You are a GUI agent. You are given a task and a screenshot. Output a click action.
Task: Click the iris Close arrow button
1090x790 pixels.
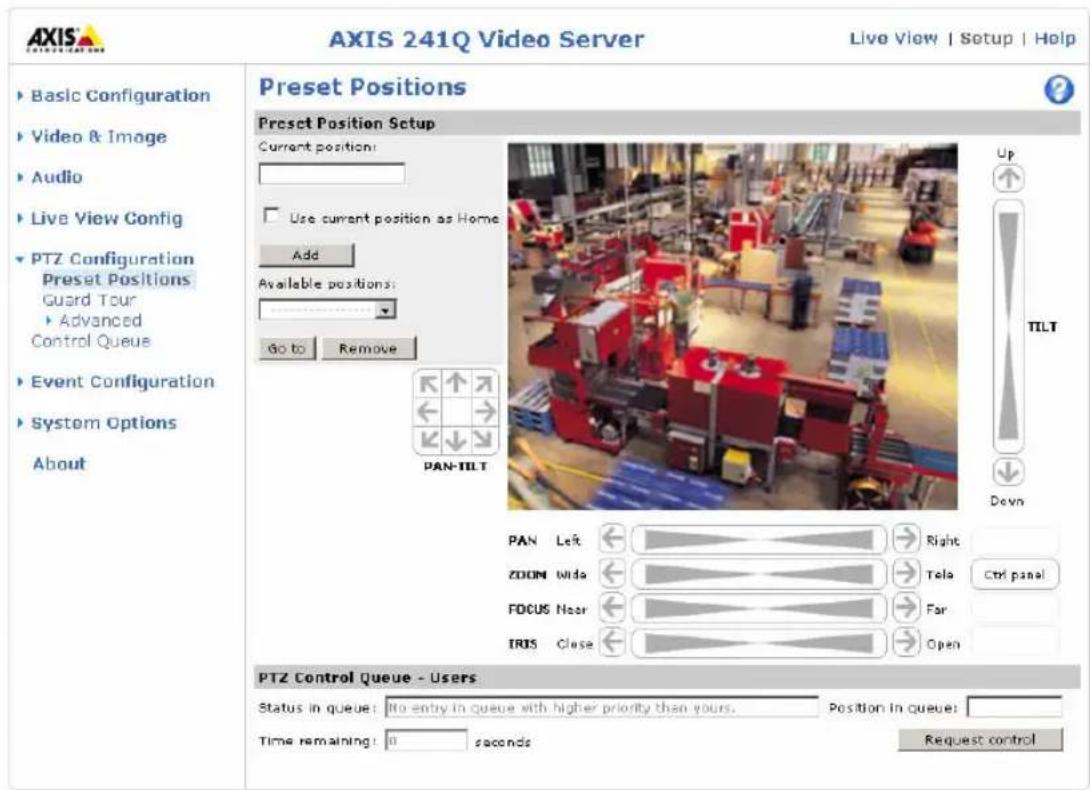(x=612, y=642)
